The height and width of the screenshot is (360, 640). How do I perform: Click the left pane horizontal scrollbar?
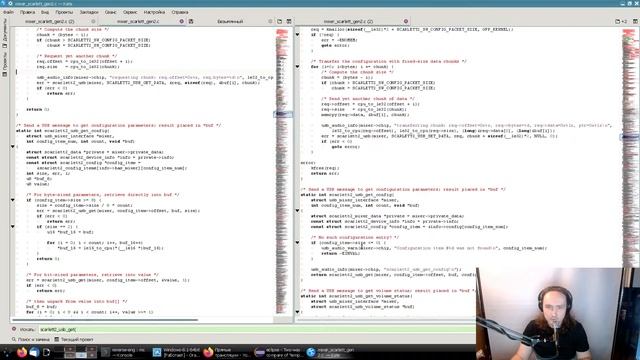coord(105,320)
